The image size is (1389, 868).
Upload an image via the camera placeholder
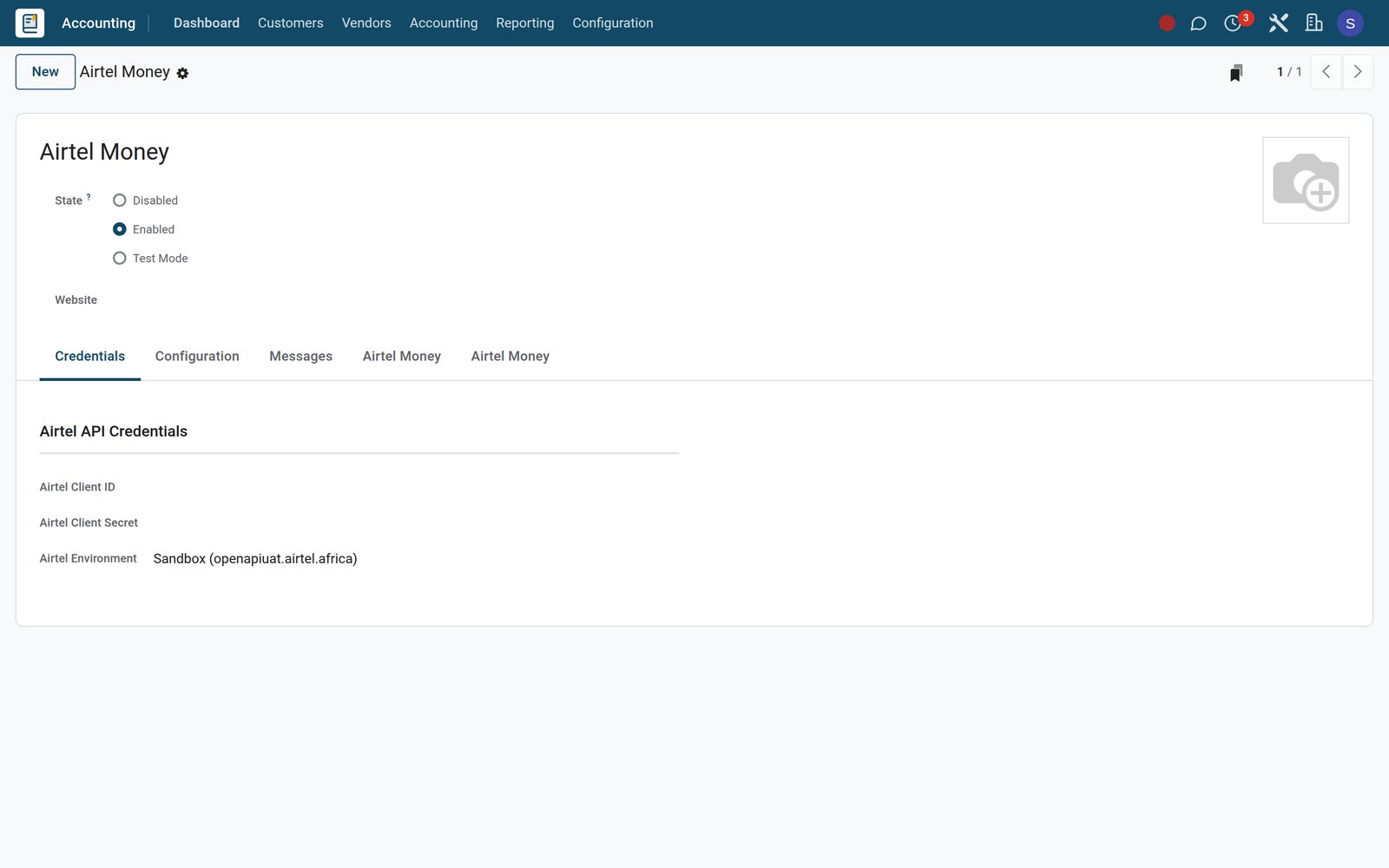point(1306,181)
